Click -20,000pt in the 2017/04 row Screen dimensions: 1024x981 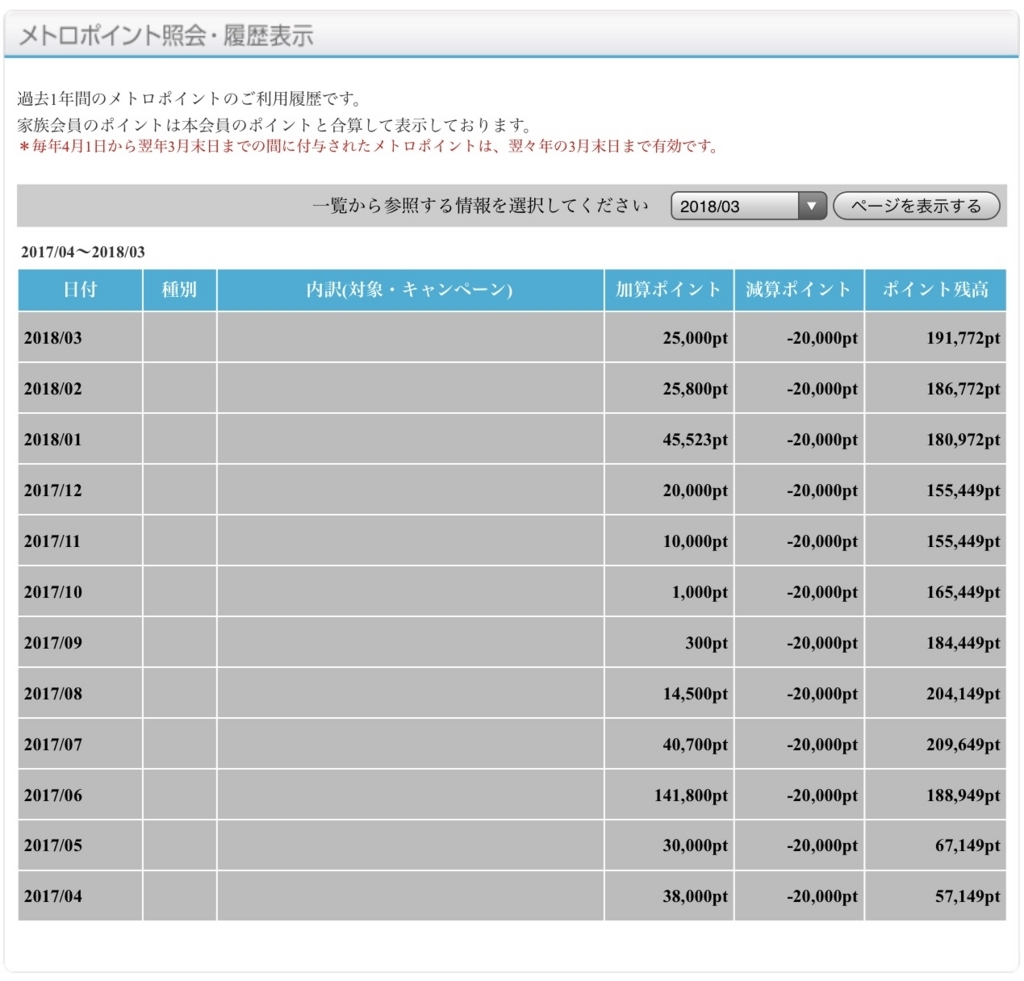[x=822, y=897]
